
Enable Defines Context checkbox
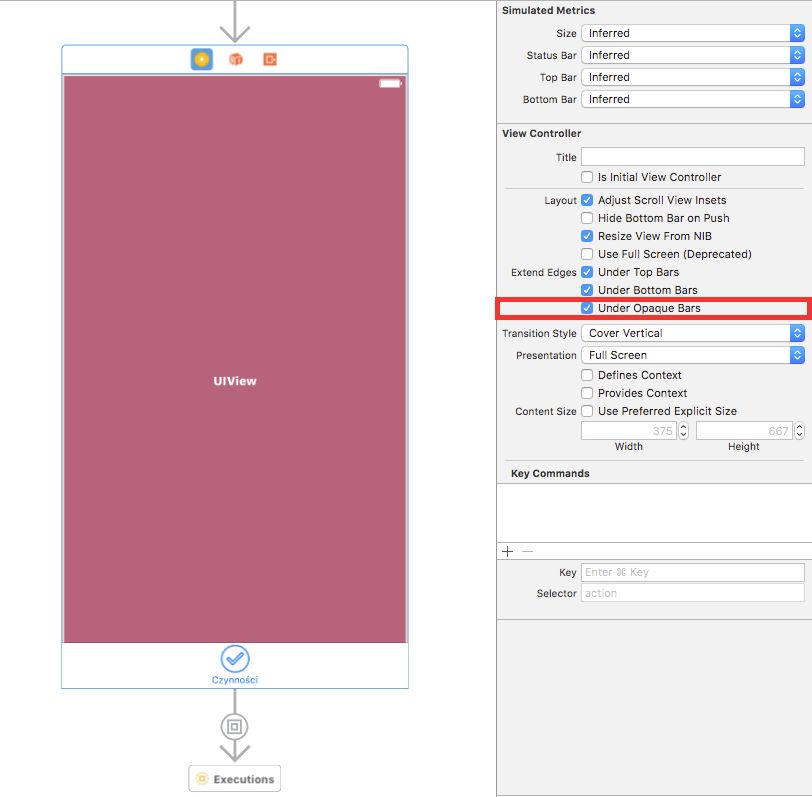click(x=587, y=375)
